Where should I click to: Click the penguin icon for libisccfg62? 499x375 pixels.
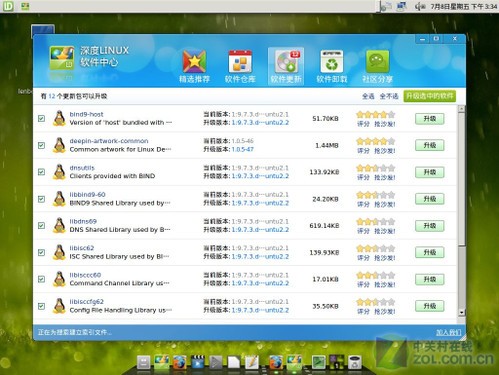pos(59,306)
